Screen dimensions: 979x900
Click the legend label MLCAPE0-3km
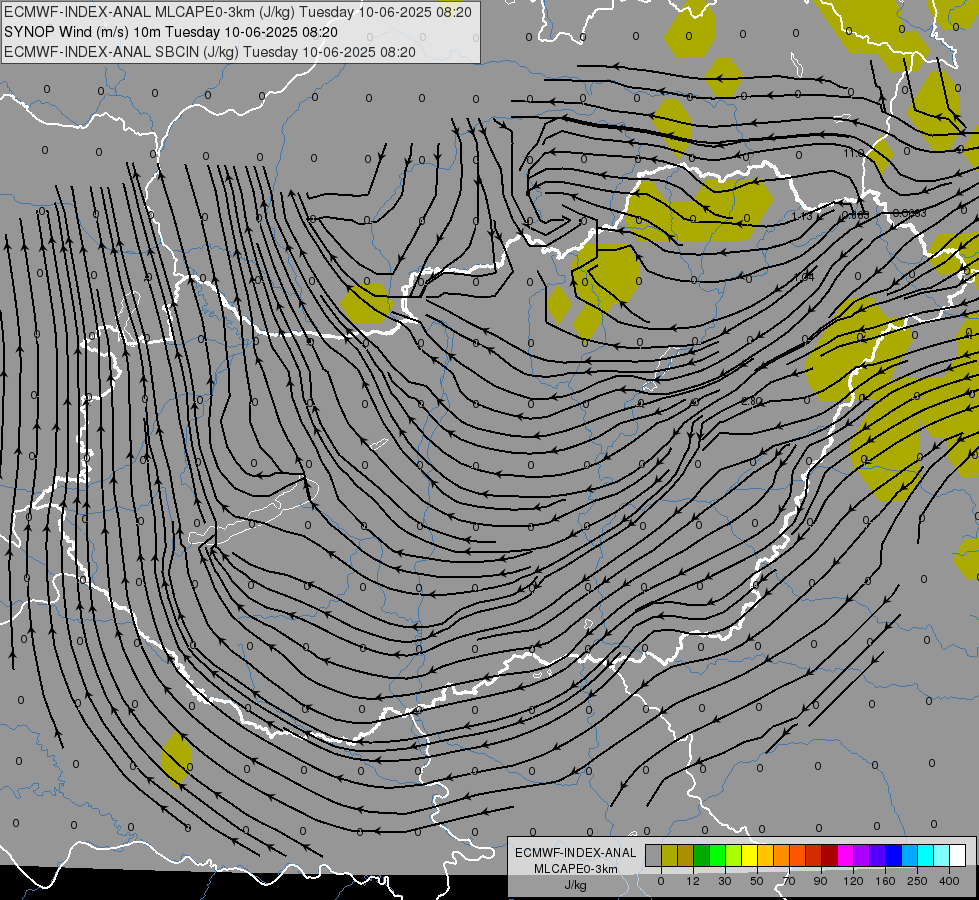click(x=576, y=869)
